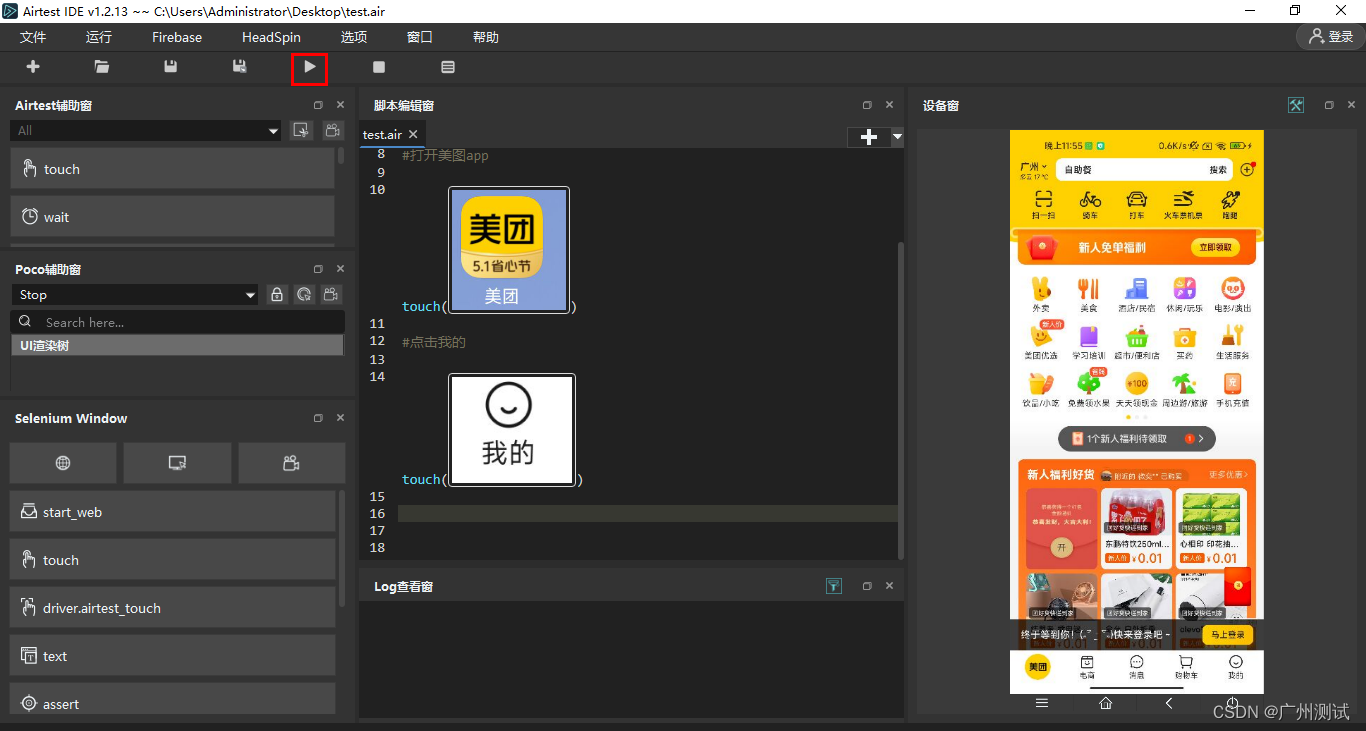This screenshot has height=731, width=1366.
Task: Float the 脚本编辑窗 panel
Action: pyautogui.click(x=867, y=105)
